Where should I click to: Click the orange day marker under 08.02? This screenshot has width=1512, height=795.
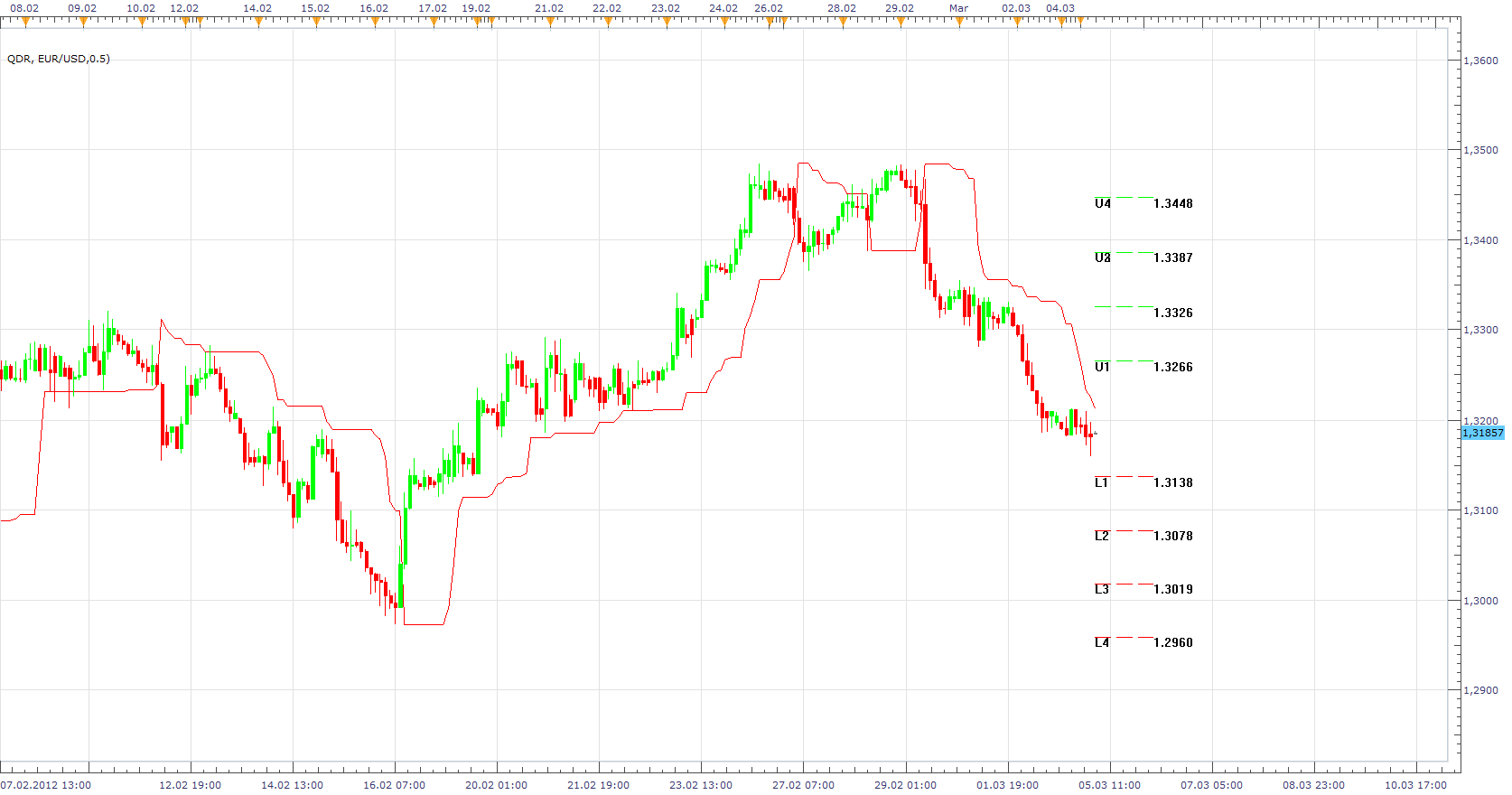(25, 23)
